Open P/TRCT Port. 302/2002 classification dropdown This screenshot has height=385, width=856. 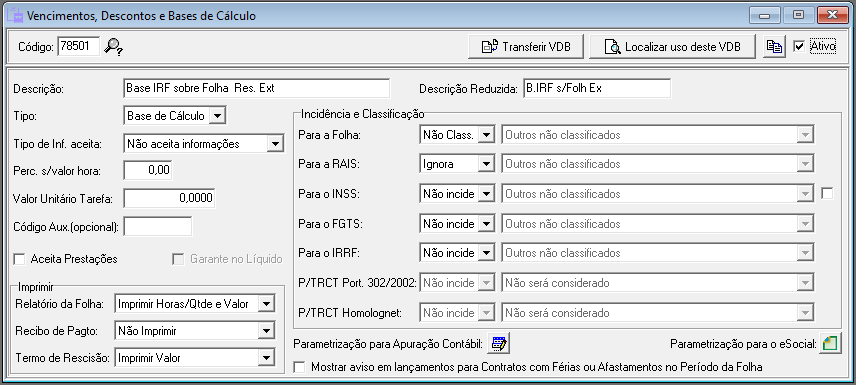pos(658,282)
